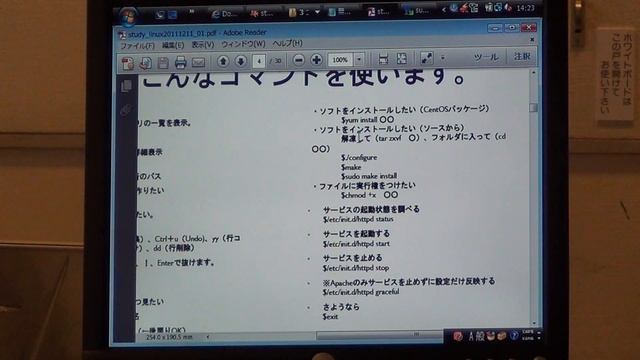This screenshot has height=360, width=640.
Task: Click the IME help question mark icon
Action: [514, 336]
